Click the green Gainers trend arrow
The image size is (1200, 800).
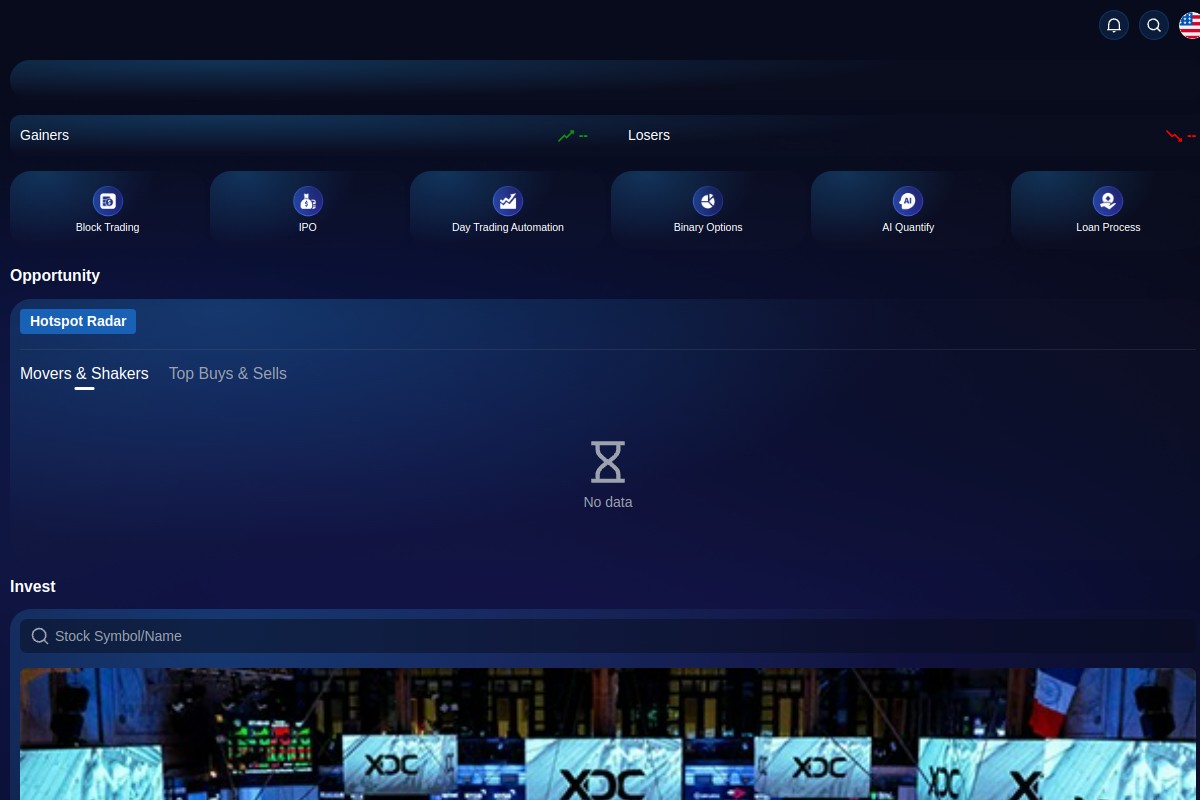tap(566, 135)
